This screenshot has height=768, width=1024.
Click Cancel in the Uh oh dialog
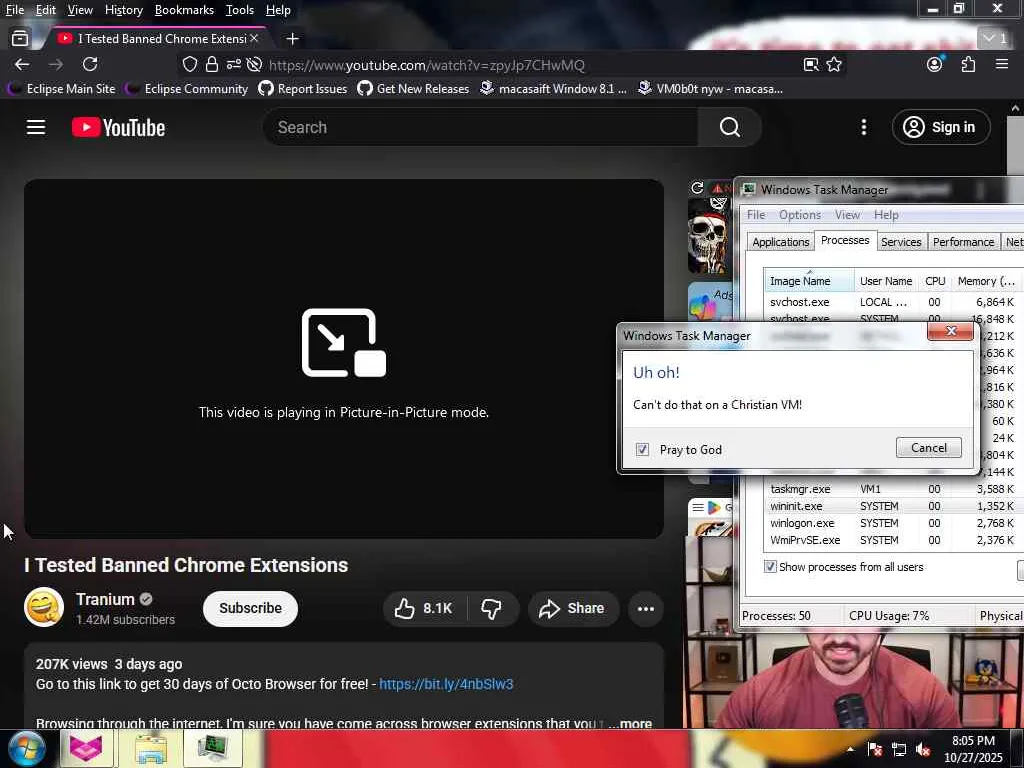tap(929, 447)
